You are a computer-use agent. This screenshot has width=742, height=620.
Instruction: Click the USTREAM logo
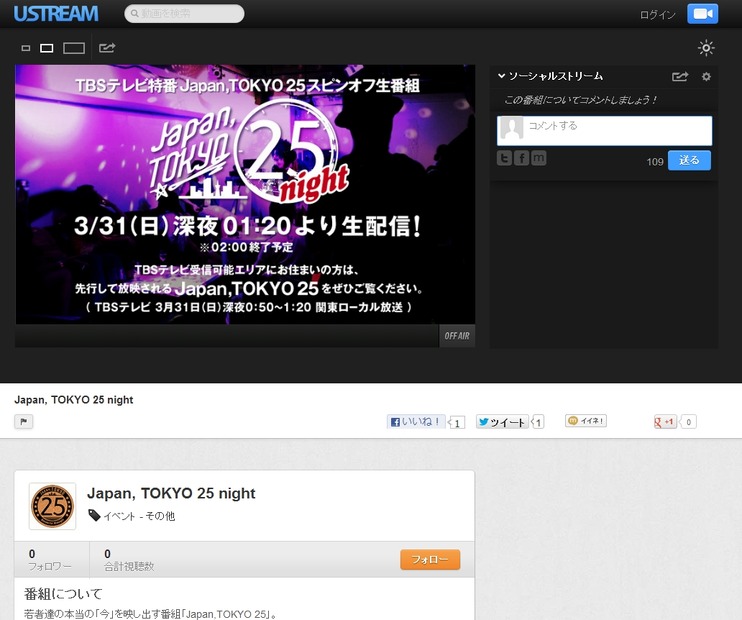(56, 14)
